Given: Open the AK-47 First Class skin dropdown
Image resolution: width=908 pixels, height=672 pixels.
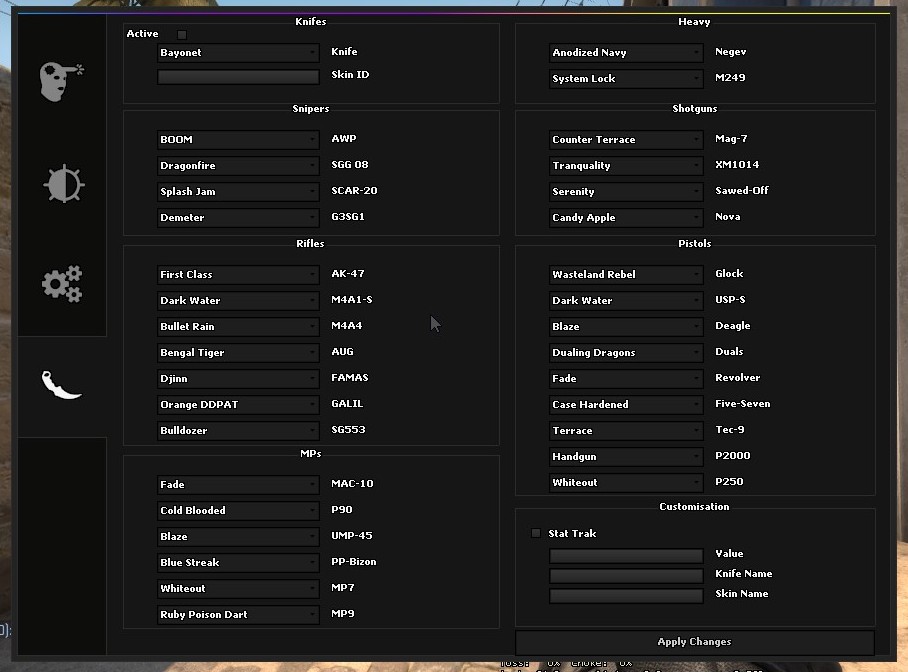Looking at the screenshot, I should point(238,275).
